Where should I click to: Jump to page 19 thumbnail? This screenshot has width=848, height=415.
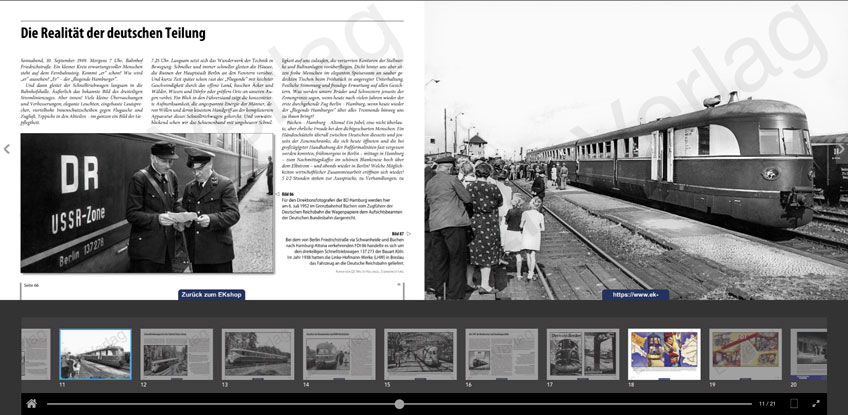[745, 354]
